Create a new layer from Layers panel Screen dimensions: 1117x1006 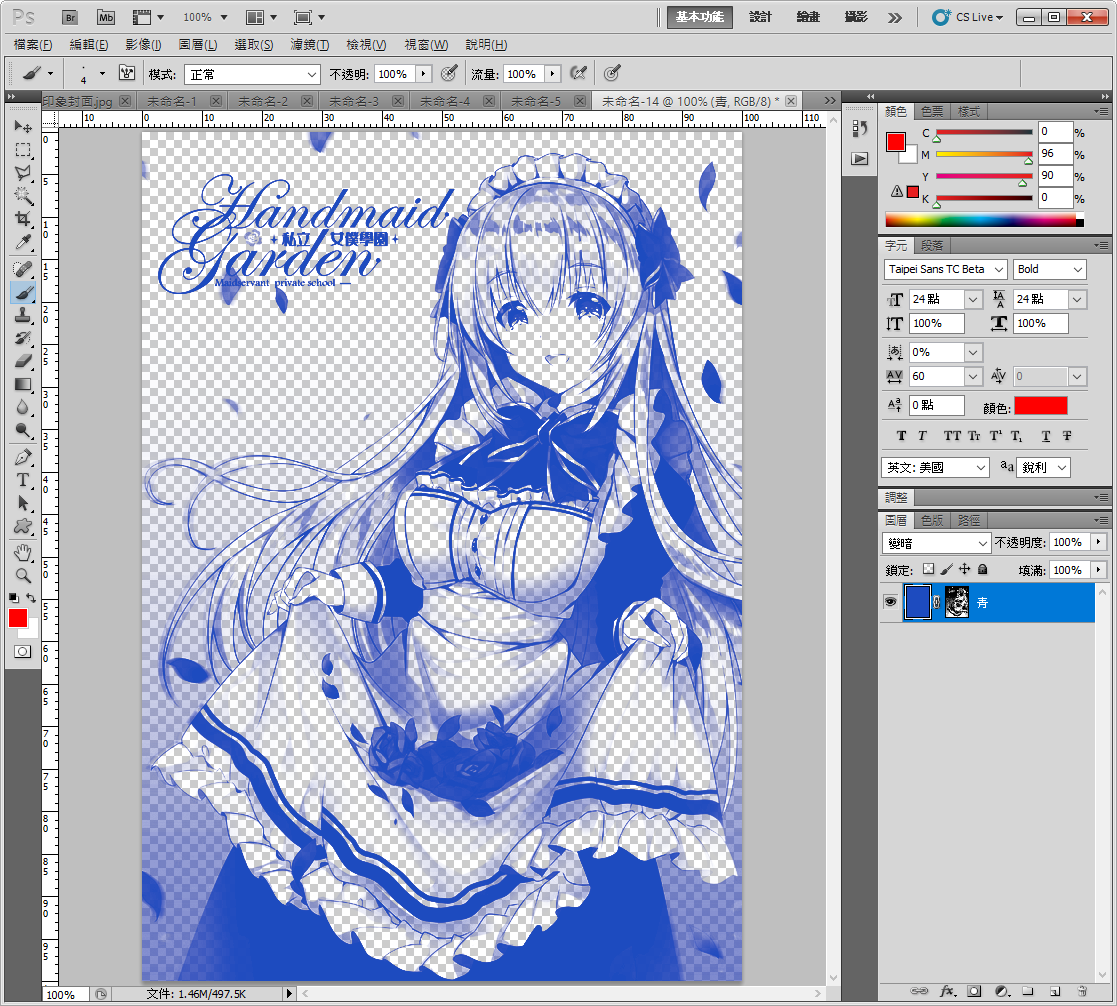click(x=1055, y=991)
